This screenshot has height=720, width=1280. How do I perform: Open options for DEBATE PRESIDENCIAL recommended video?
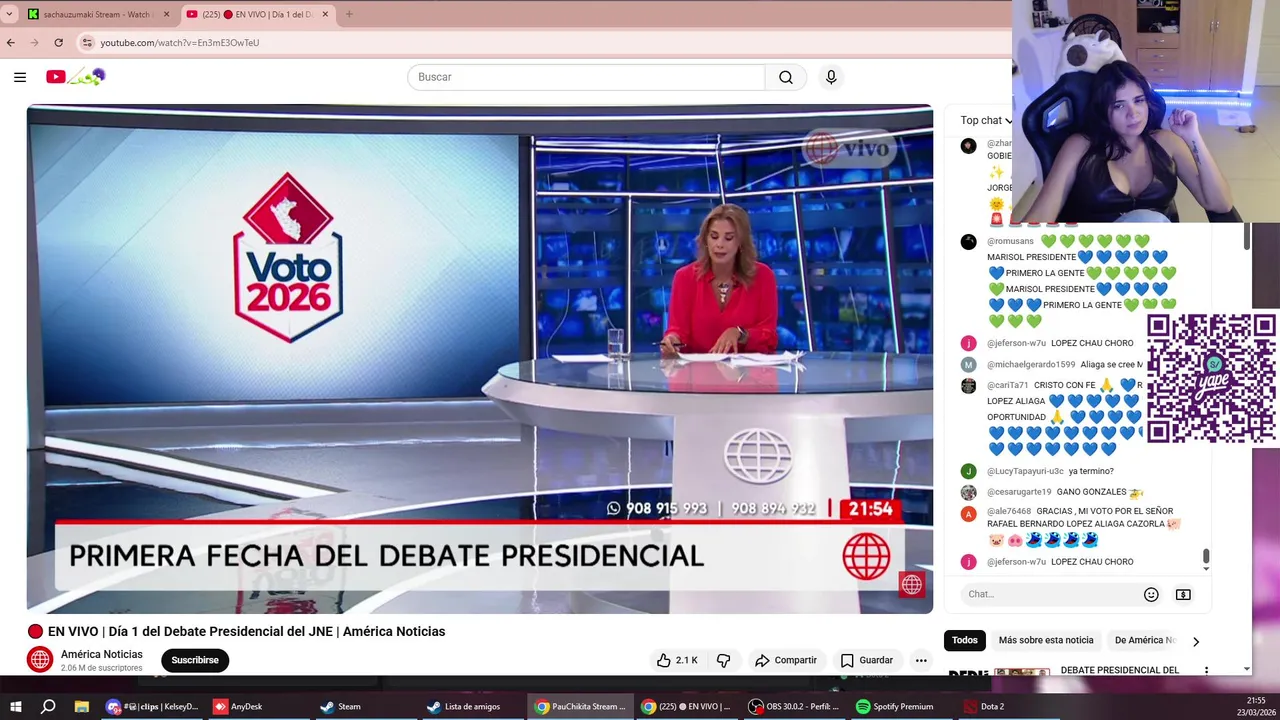1206,671
